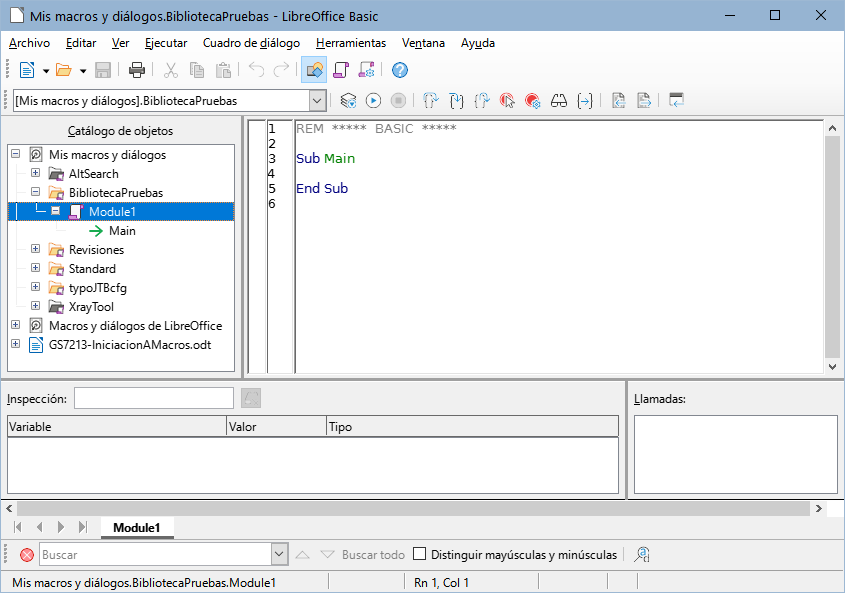Viewport: 845px width, 593px height.
Task: Click the Select Module icon
Action: click(366, 70)
